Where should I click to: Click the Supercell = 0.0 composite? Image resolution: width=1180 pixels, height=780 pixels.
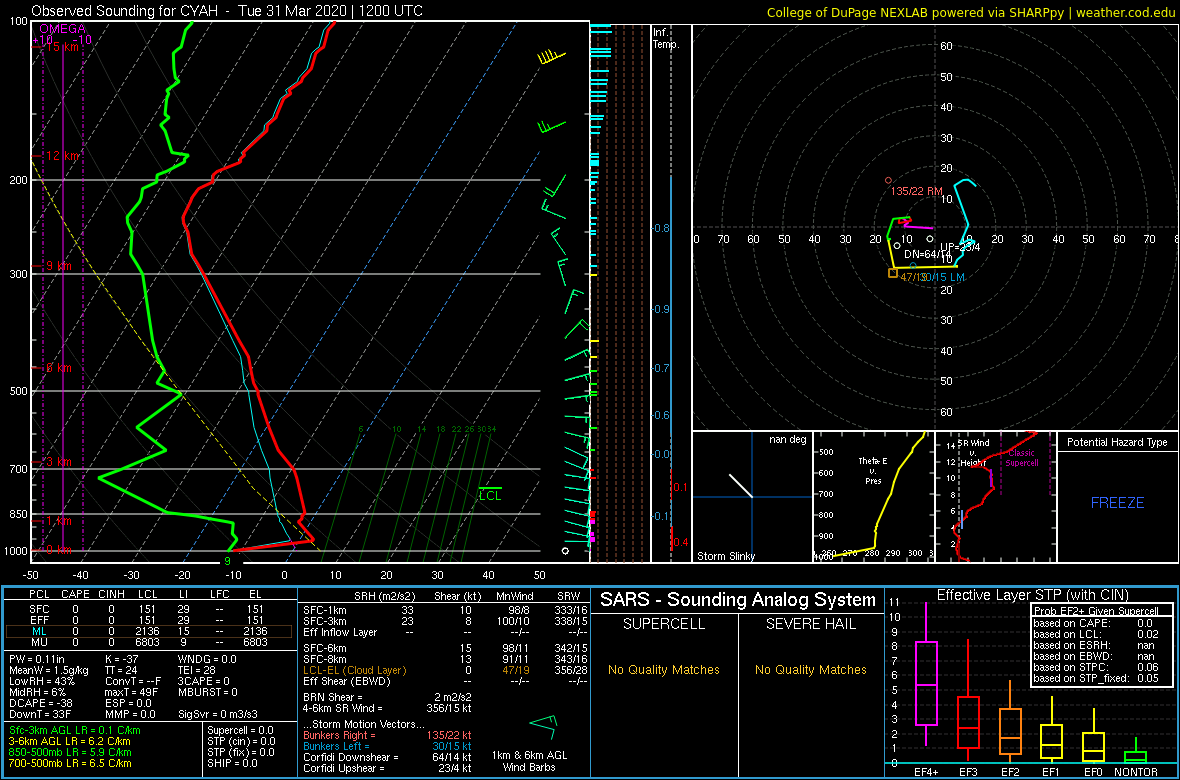tap(241, 730)
